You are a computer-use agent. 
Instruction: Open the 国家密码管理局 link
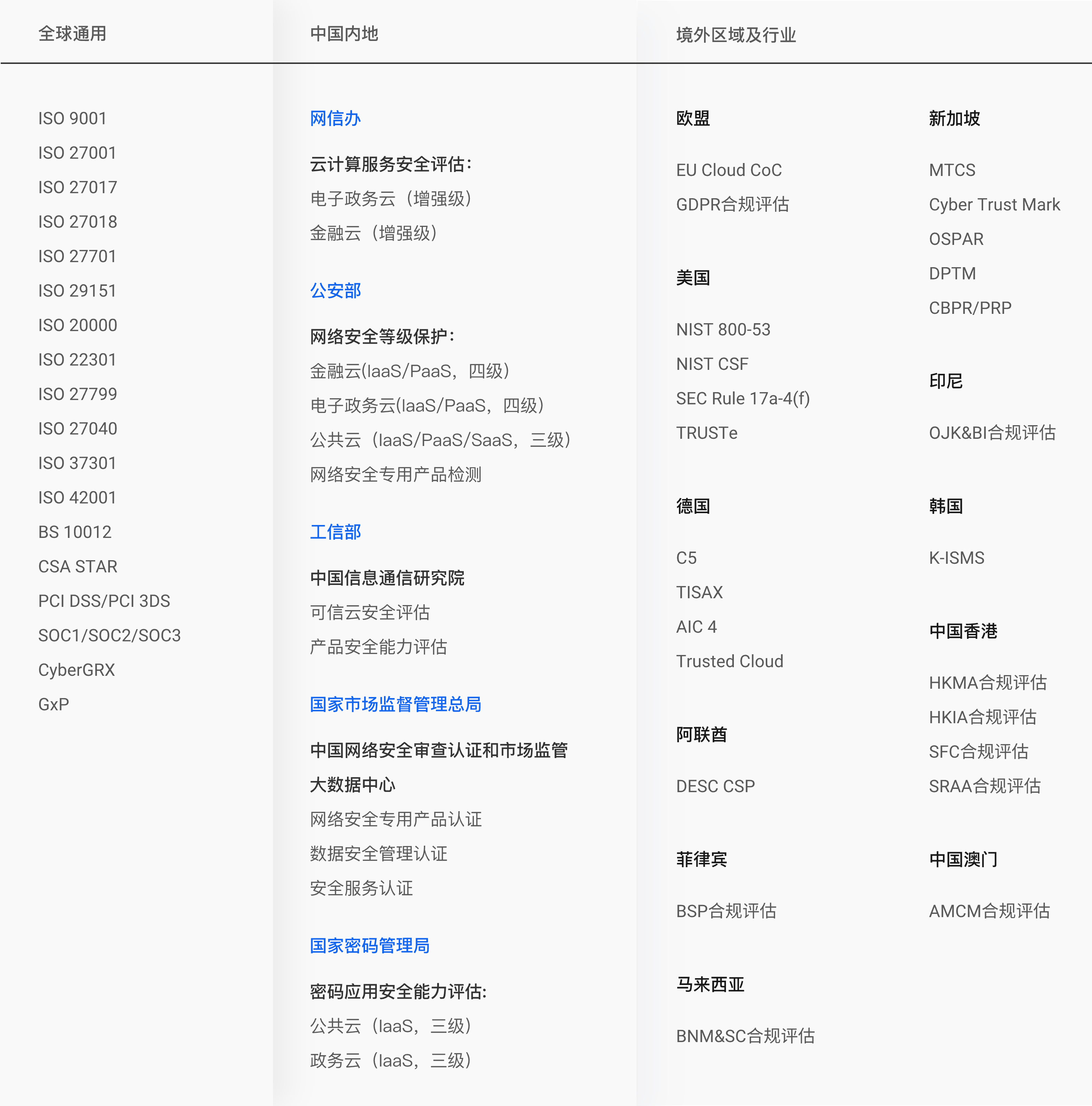(x=369, y=945)
